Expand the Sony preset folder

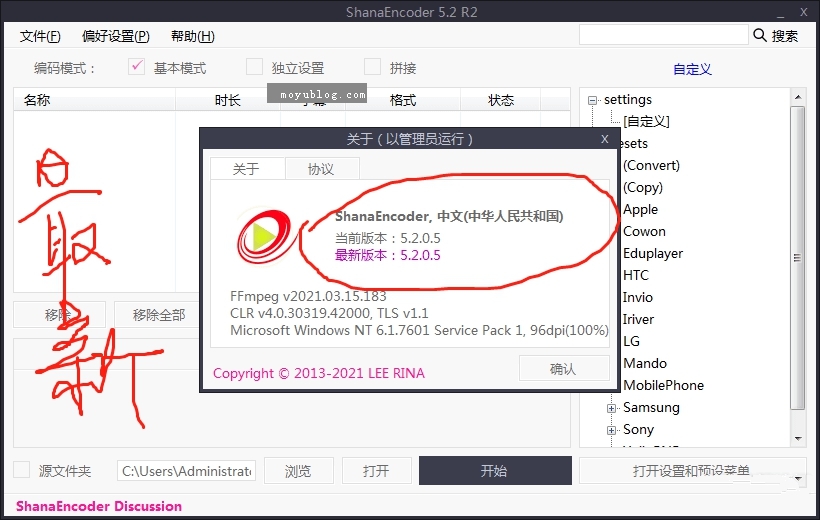[x=611, y=430]
